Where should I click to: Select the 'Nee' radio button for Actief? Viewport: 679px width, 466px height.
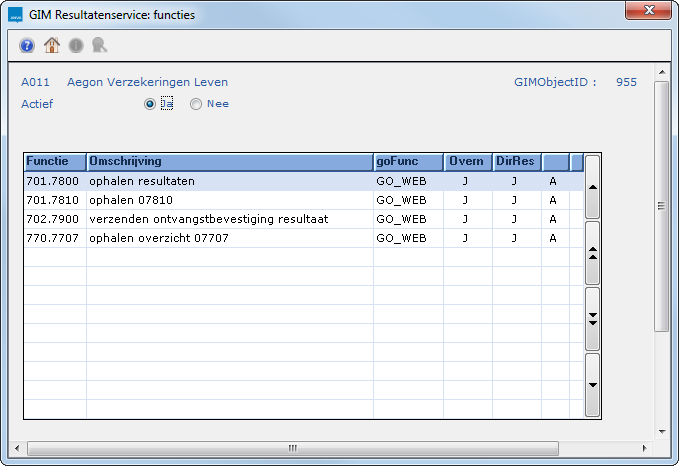(x=196, y=104)
